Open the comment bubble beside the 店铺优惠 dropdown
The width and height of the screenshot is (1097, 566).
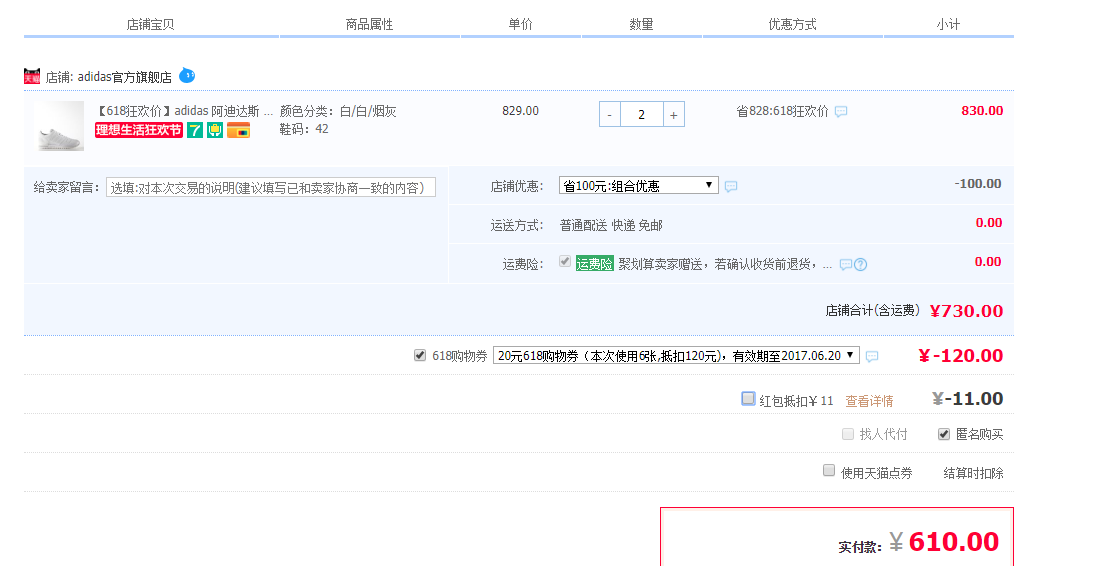coord(730,186)
